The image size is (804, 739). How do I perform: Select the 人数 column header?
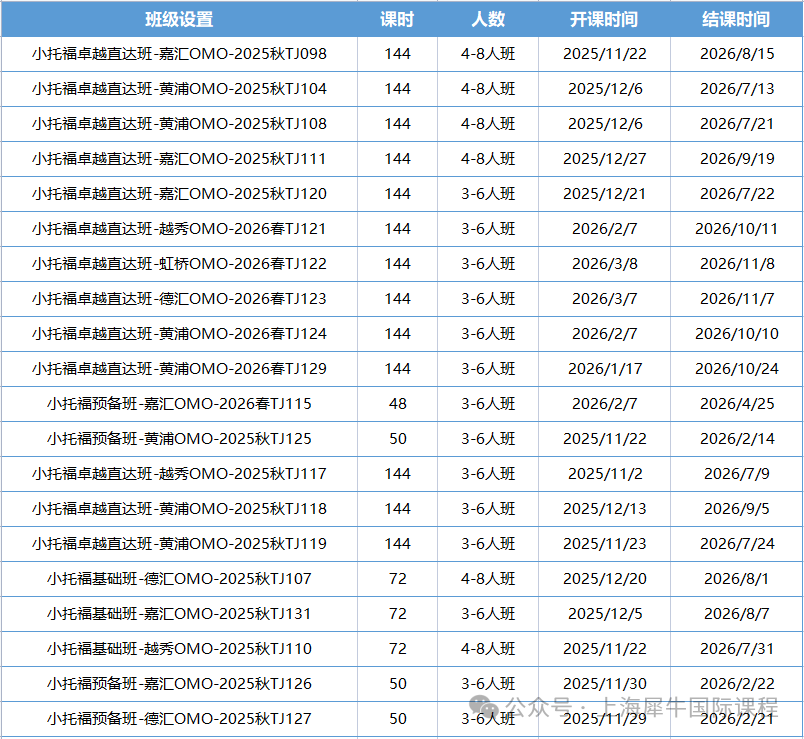(488, 19)
